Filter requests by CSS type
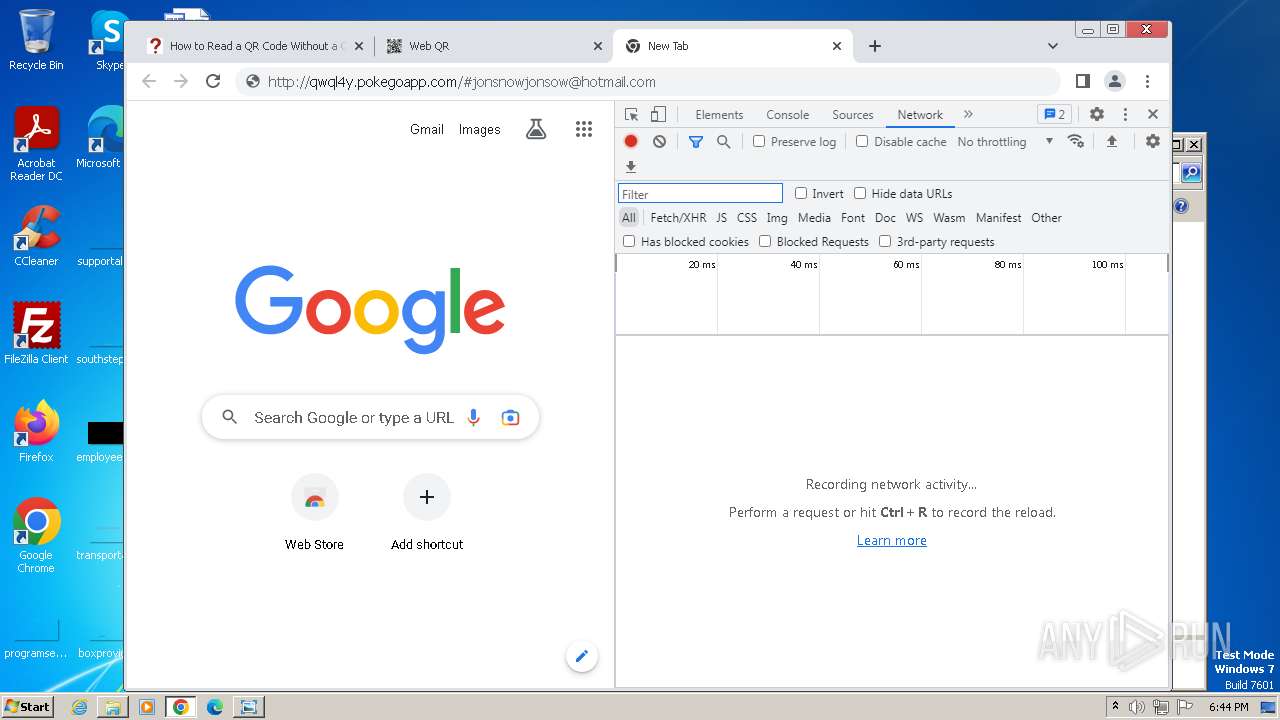The image size is (1280, 720). (x=747, y=217)
